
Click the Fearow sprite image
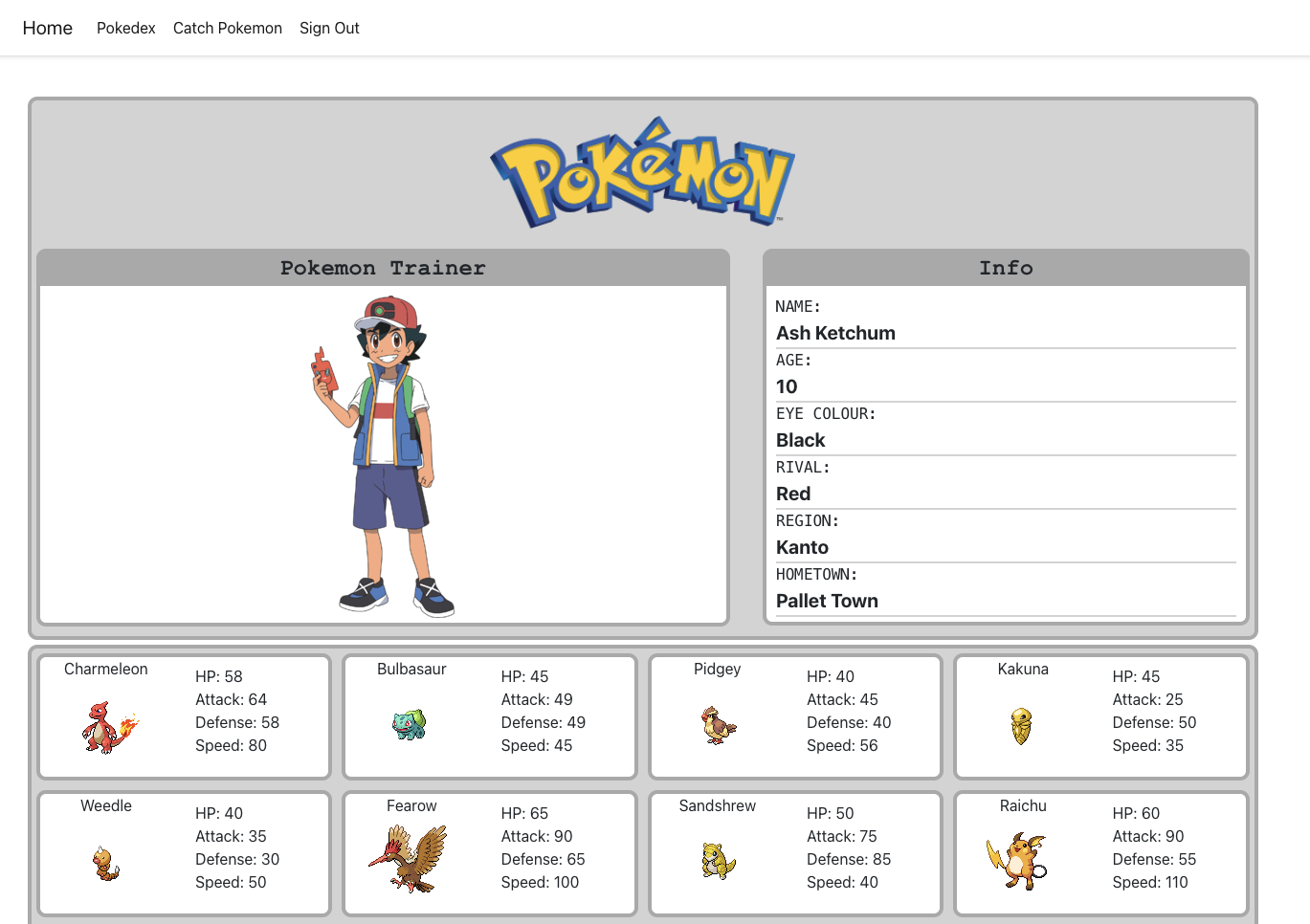point(409,860)
